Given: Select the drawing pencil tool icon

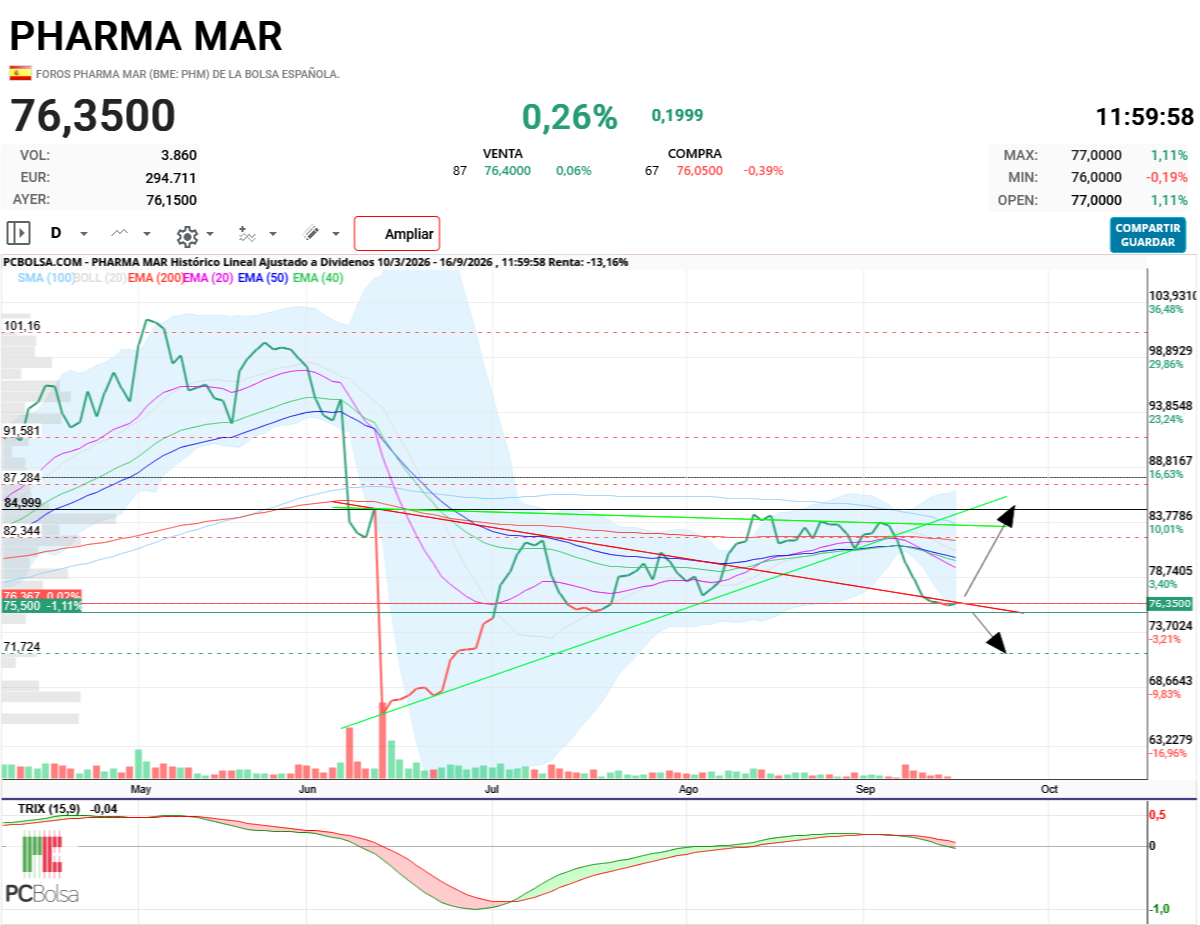Looking at the screenshot, I should click(311, 233).
